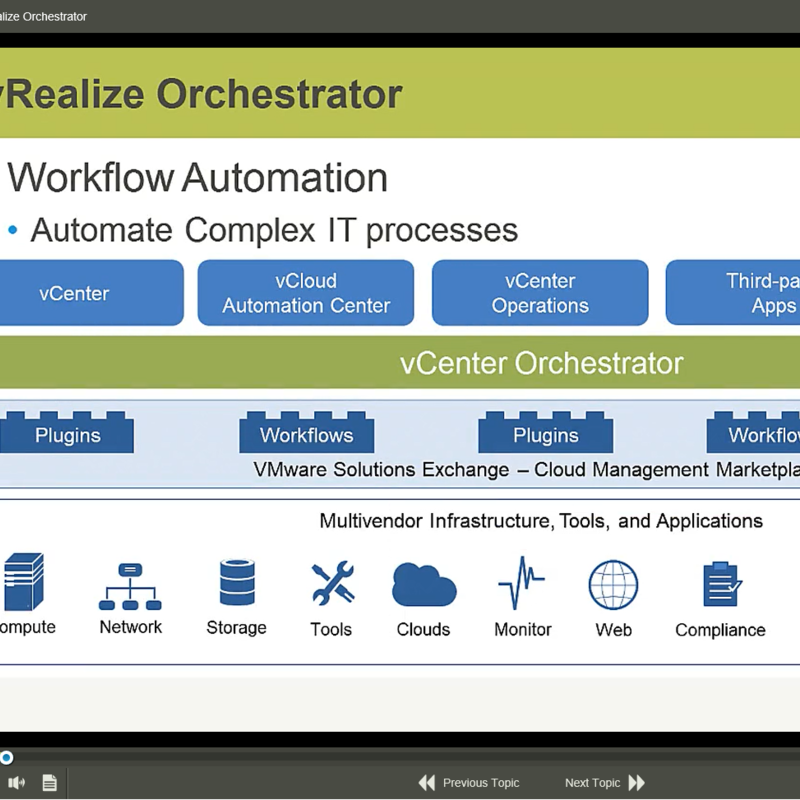The height and width of the screenshot is (800, 800).
Task: Click the Storage database icon
Action: tap(237, 583)
